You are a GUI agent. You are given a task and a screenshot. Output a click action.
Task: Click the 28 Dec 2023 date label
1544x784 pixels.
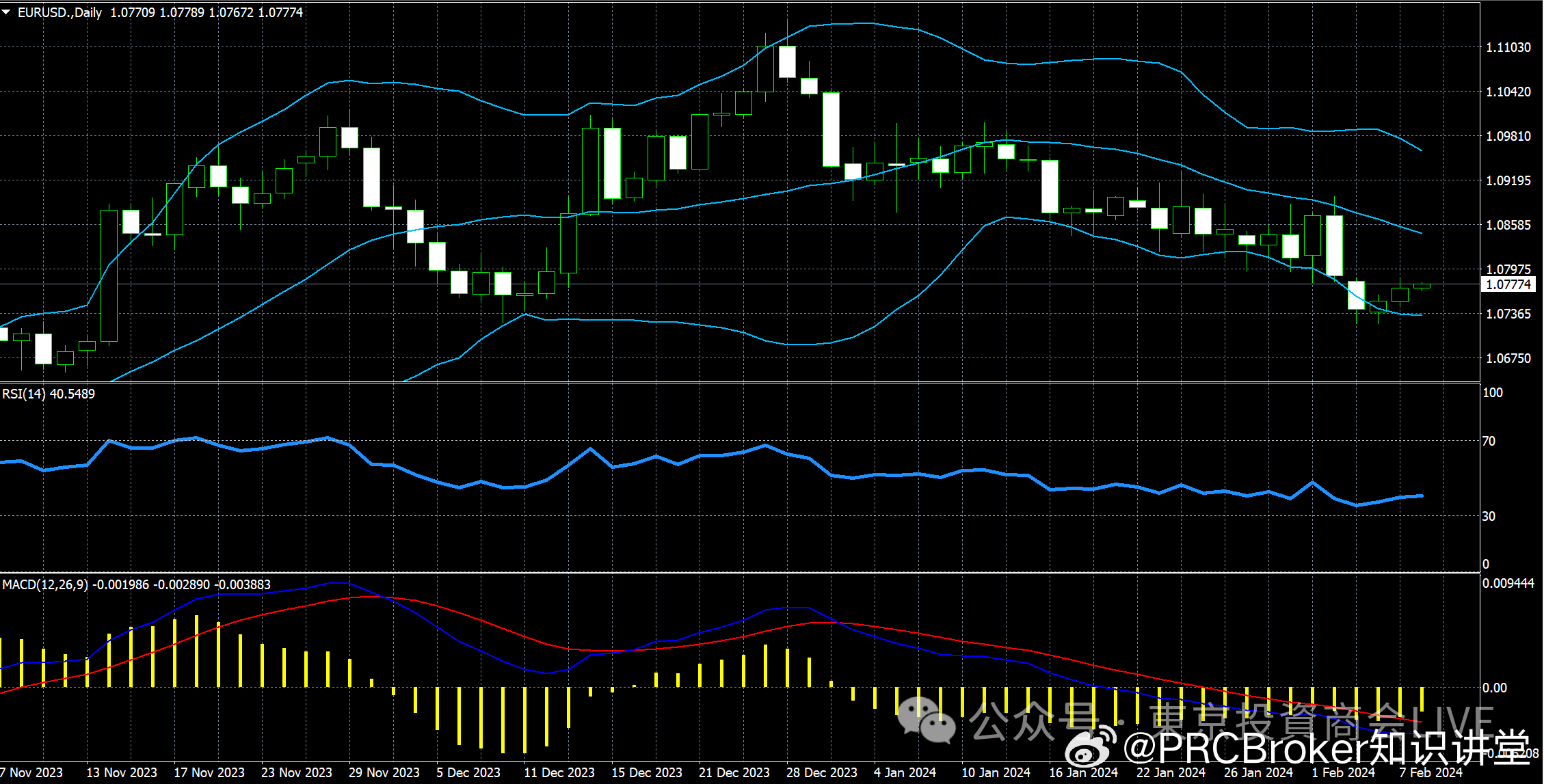click(822, 772)
